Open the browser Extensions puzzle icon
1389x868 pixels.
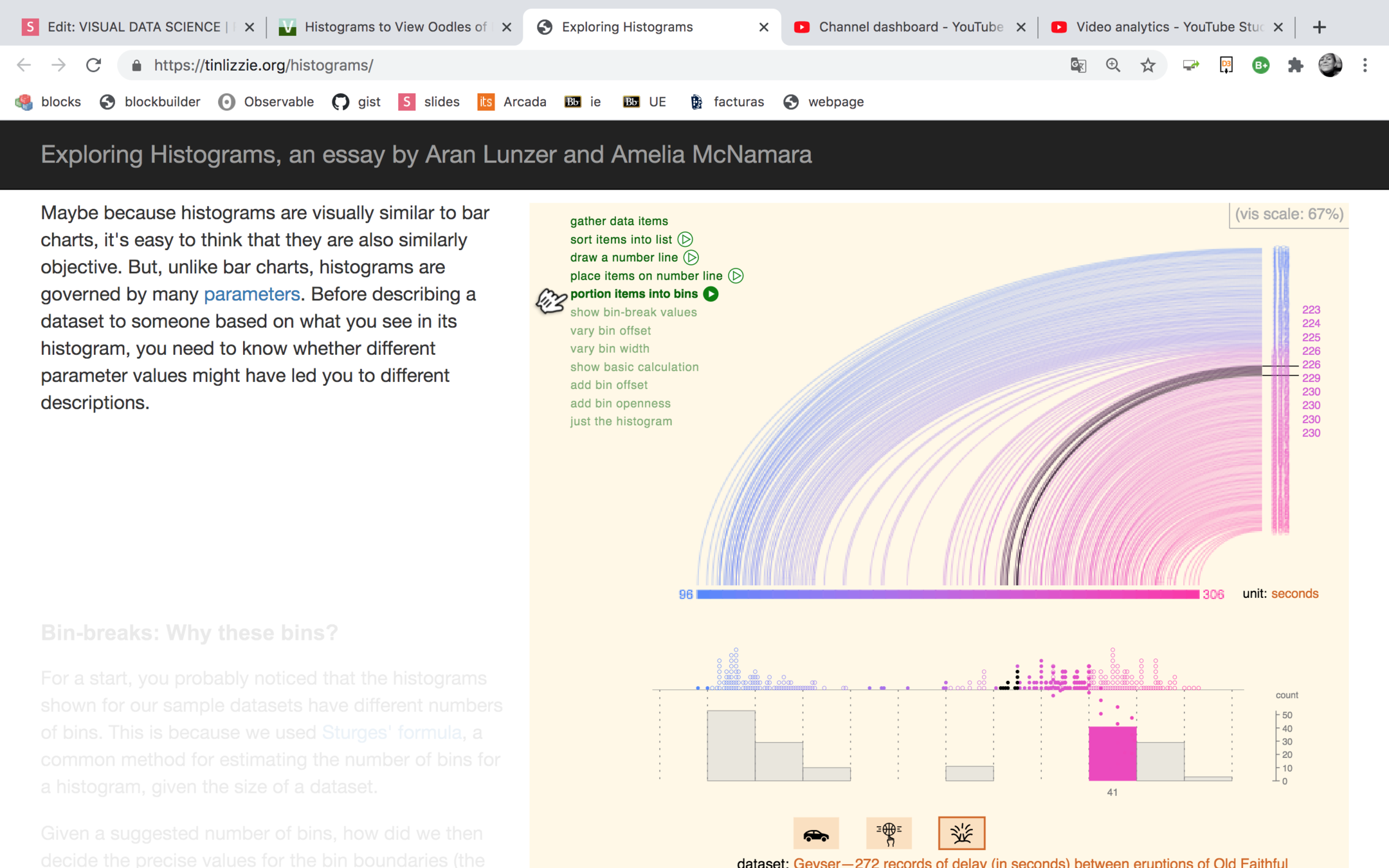pos(1295,65)
